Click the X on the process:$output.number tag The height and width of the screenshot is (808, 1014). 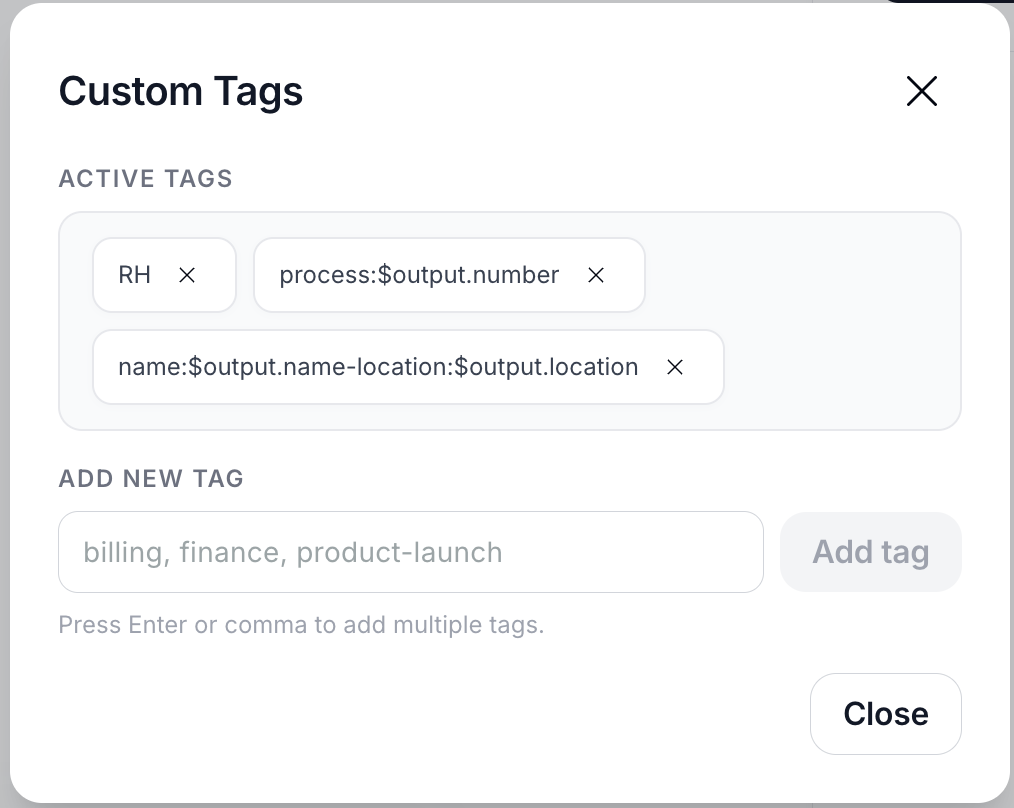(596, 275)
